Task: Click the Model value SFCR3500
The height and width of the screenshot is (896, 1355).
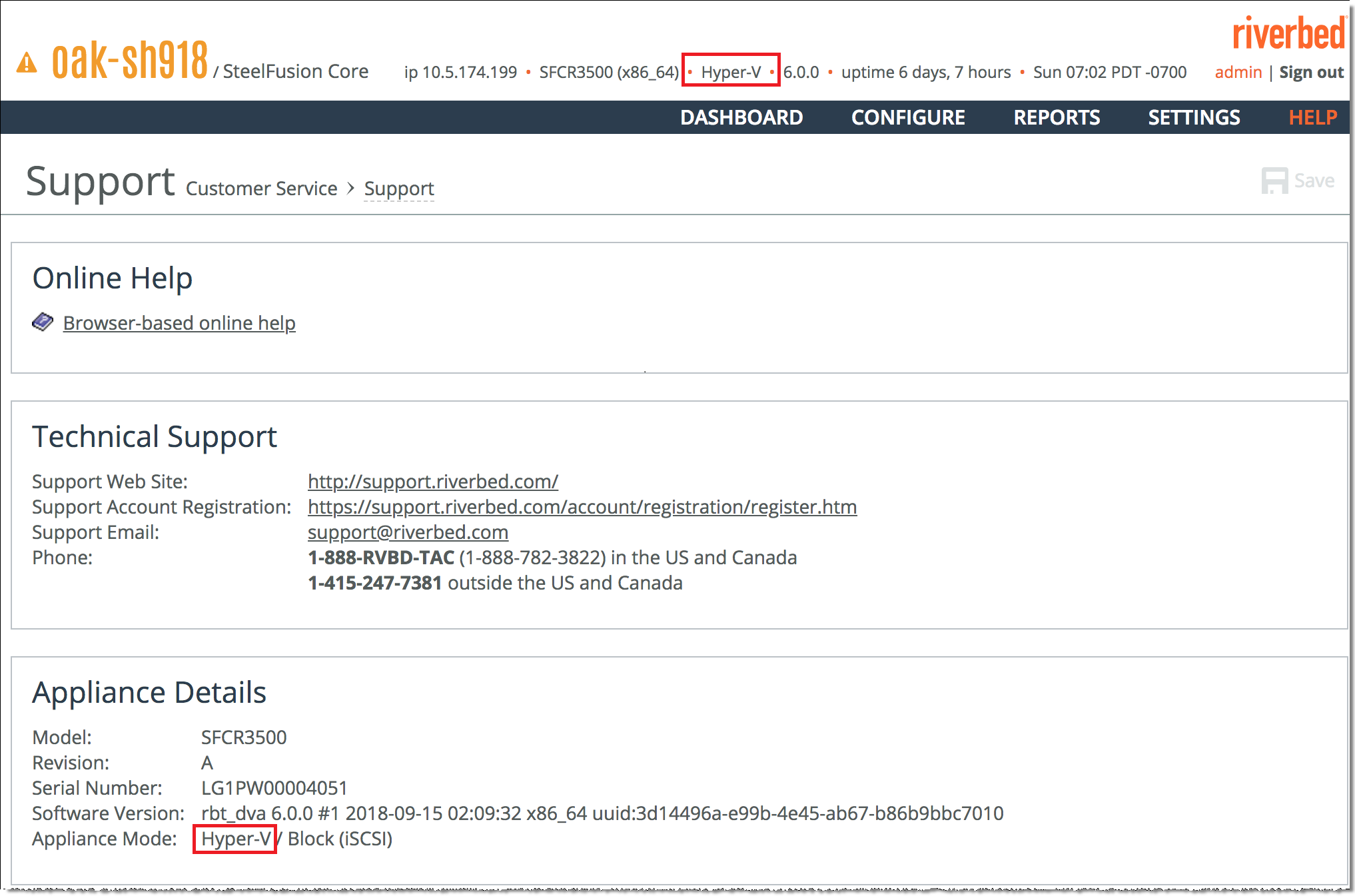Action: pos(244,737)
